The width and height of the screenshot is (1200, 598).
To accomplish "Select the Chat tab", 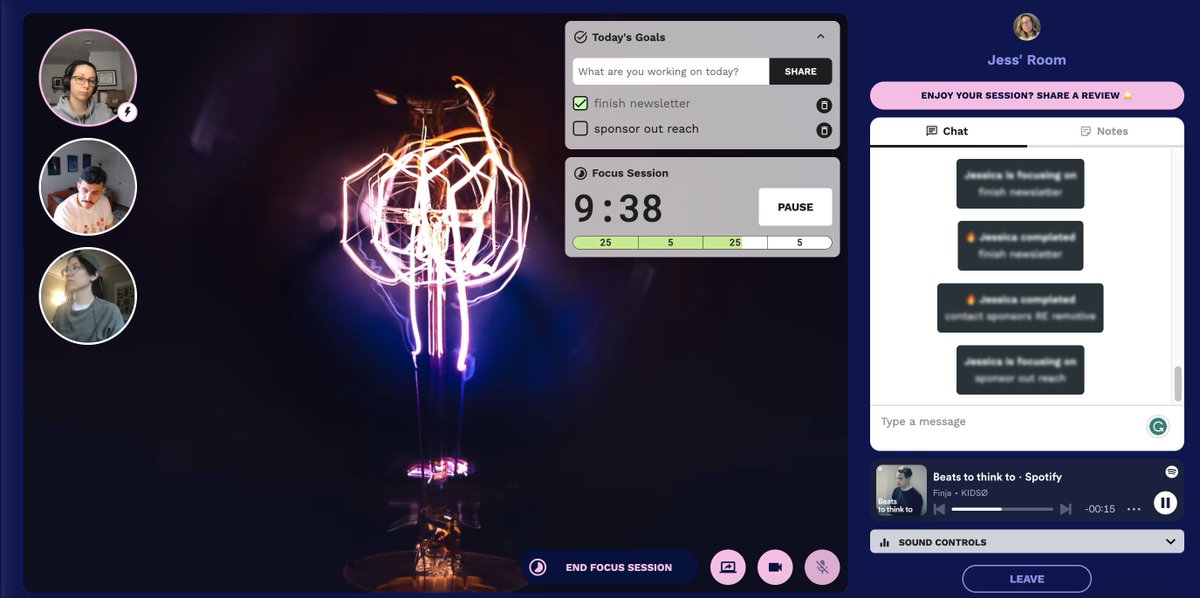I will point(948,131).
